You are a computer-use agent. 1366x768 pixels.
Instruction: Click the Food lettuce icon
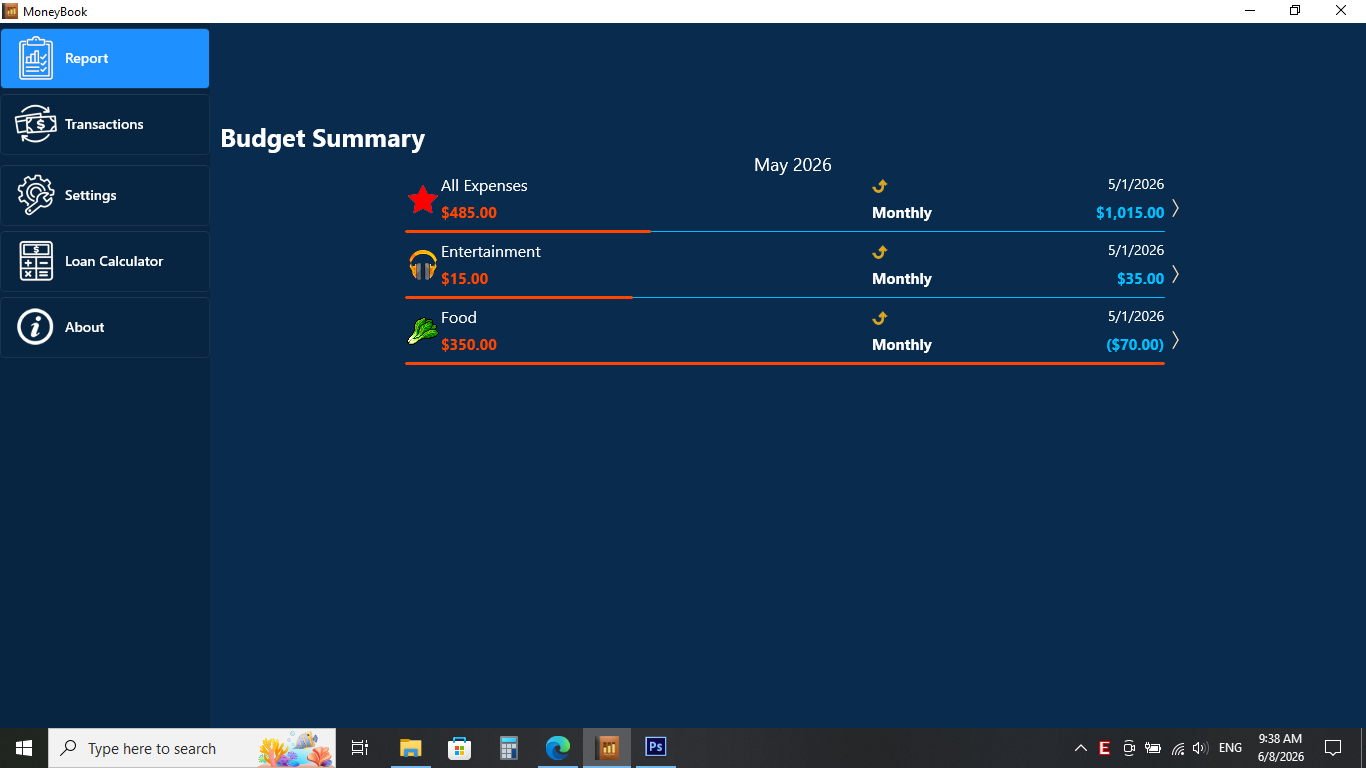pyautogui.click(x=423, y=331)
